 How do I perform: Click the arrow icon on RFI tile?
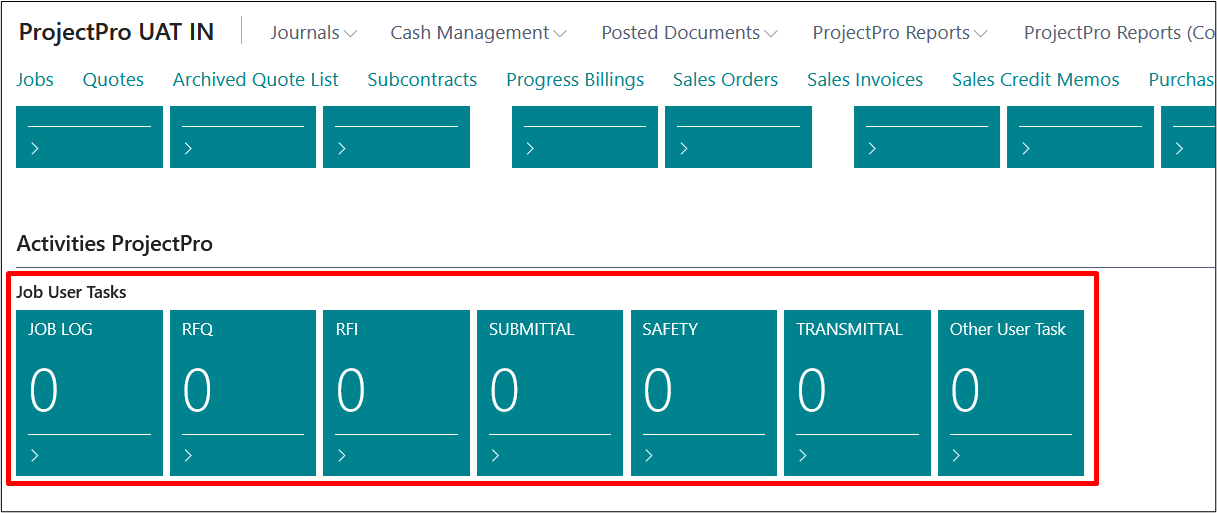point(342,456)
